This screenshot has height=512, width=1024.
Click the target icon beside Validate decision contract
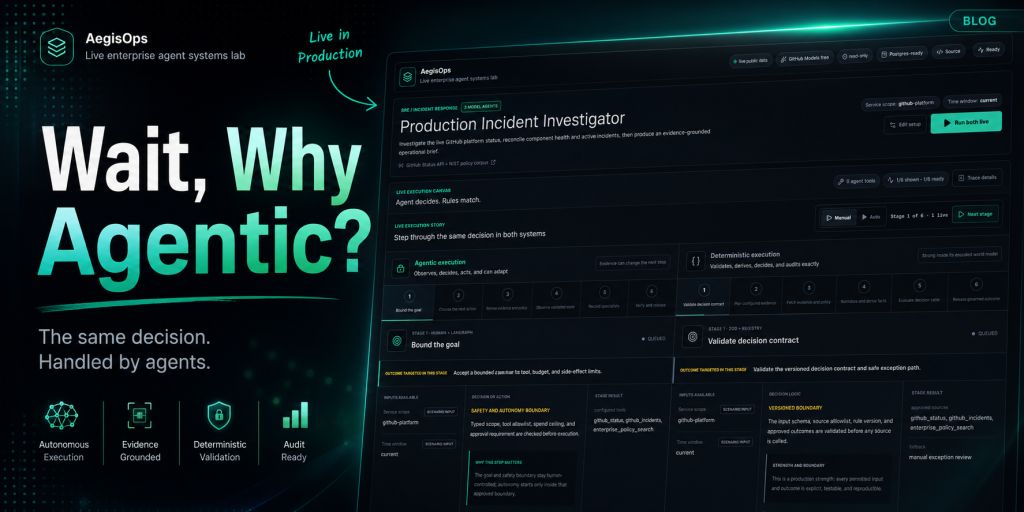pyautogui.click(x=693, y=336)
